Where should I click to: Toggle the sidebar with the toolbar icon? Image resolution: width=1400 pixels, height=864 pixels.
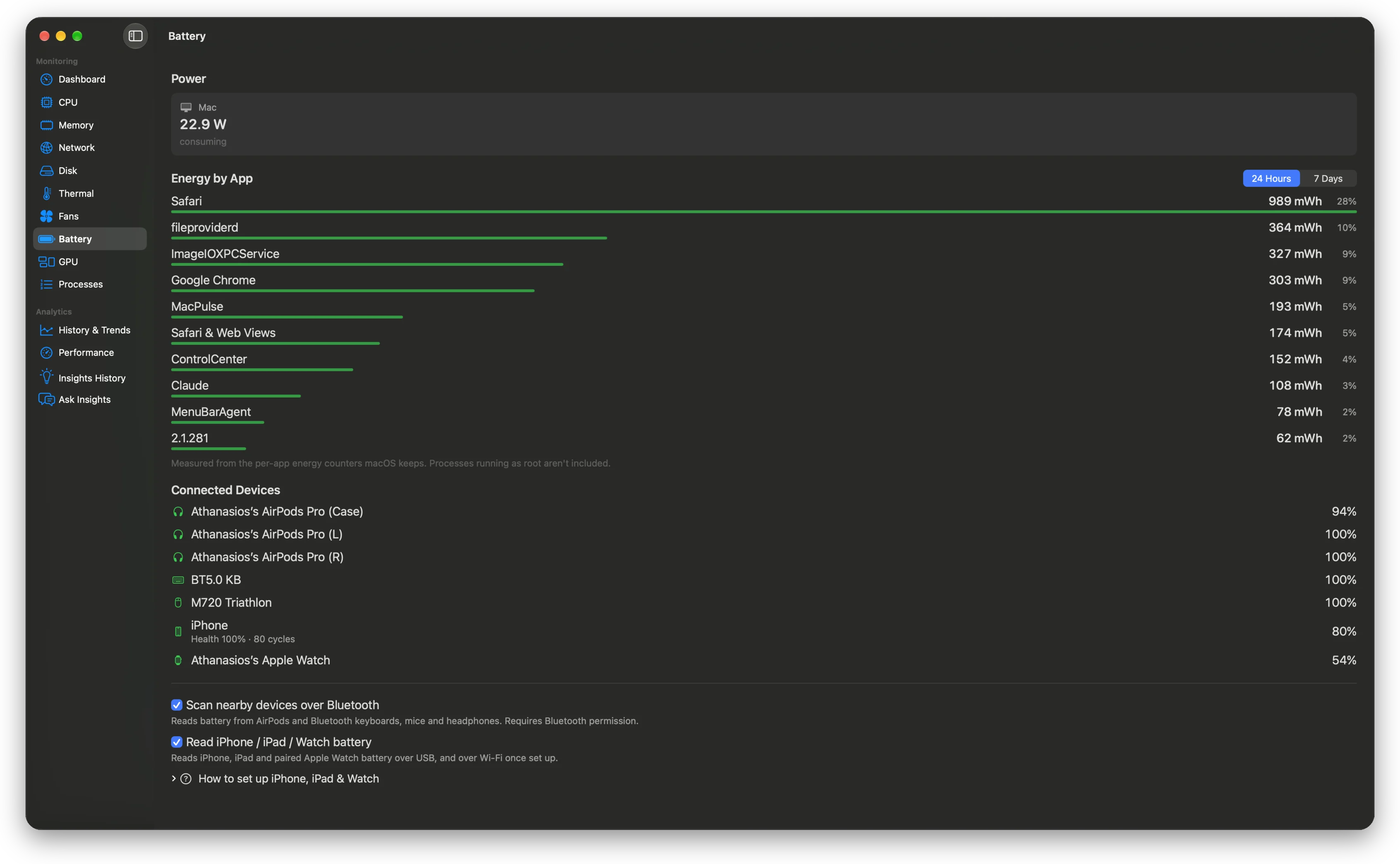pos(135,36)
